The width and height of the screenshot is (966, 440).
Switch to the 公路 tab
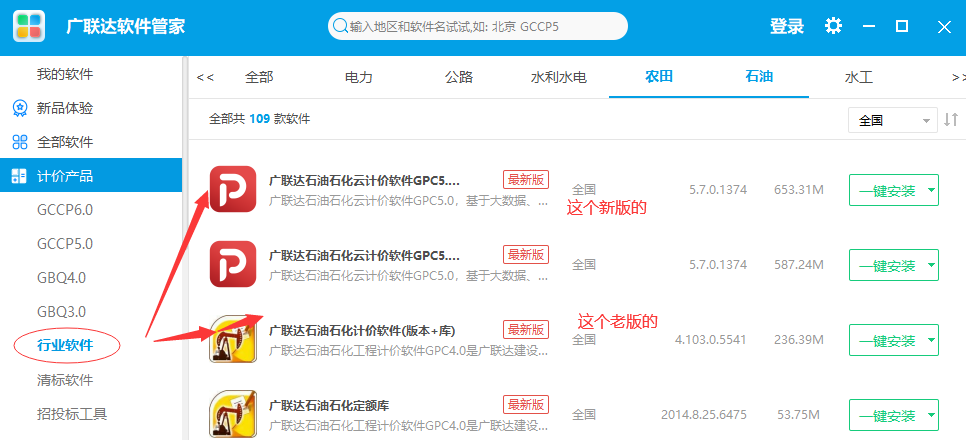pyautogui.click(x=458, y=77)
